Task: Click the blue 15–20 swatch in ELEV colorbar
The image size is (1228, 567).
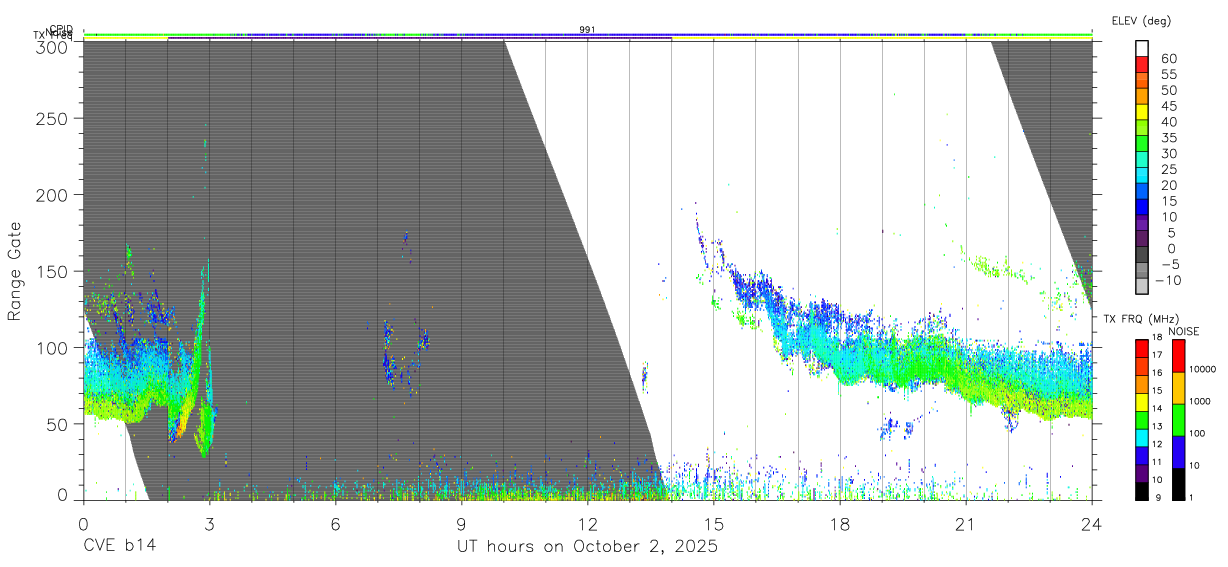Action: (x=1142, y=193)
